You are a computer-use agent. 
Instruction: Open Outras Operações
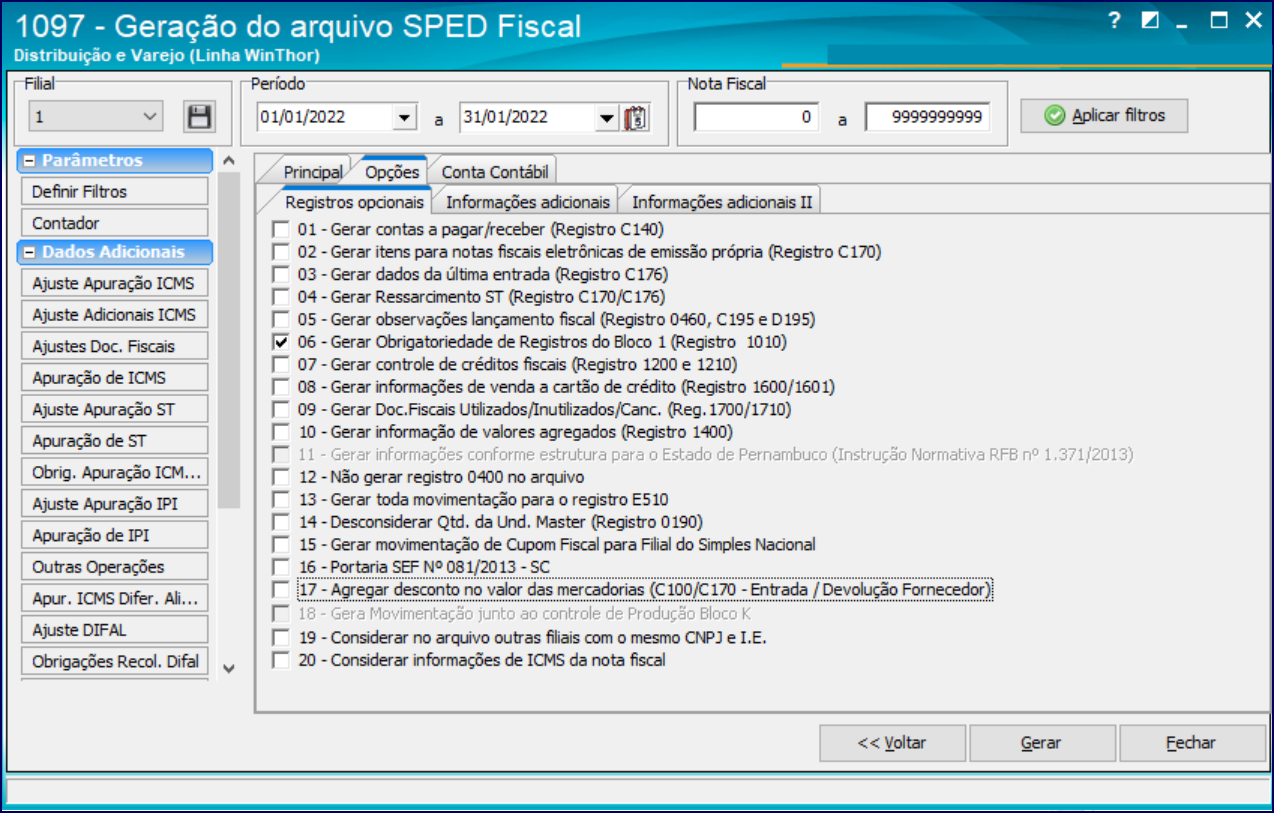pyautogui.click(x=114, y=567)
